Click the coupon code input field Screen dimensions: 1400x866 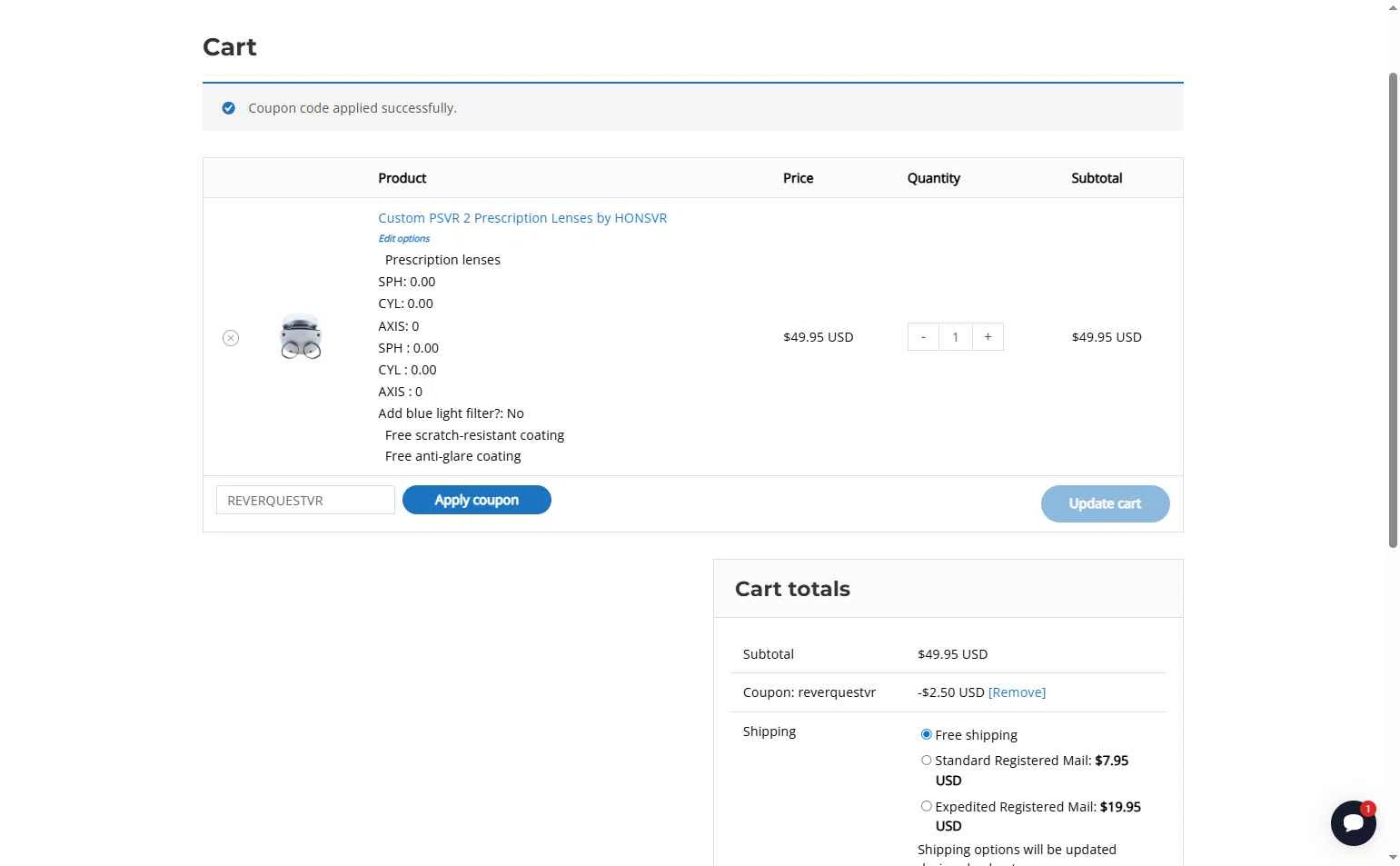click(305, 500)
